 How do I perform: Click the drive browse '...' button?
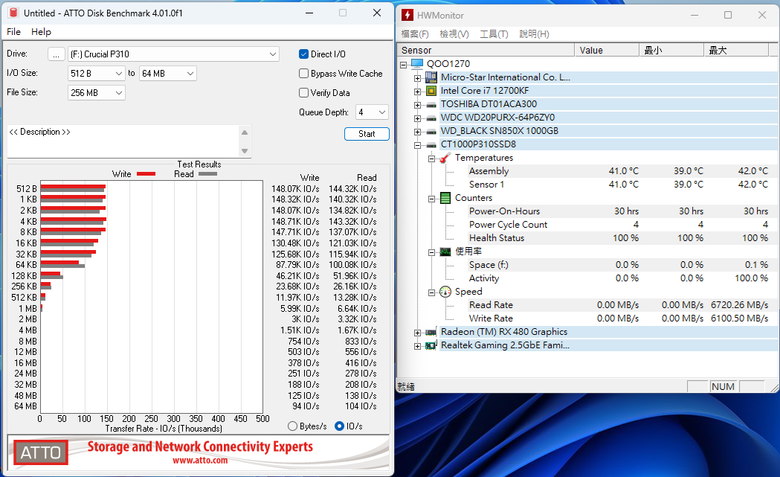[56, 54]
